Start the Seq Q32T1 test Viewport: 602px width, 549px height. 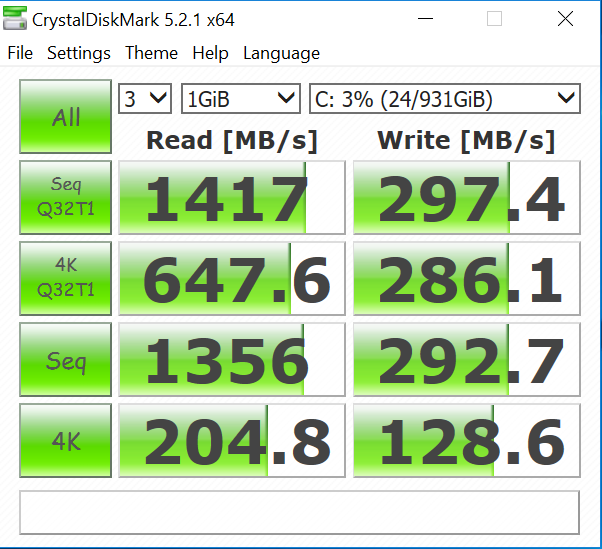coord(66,197)
